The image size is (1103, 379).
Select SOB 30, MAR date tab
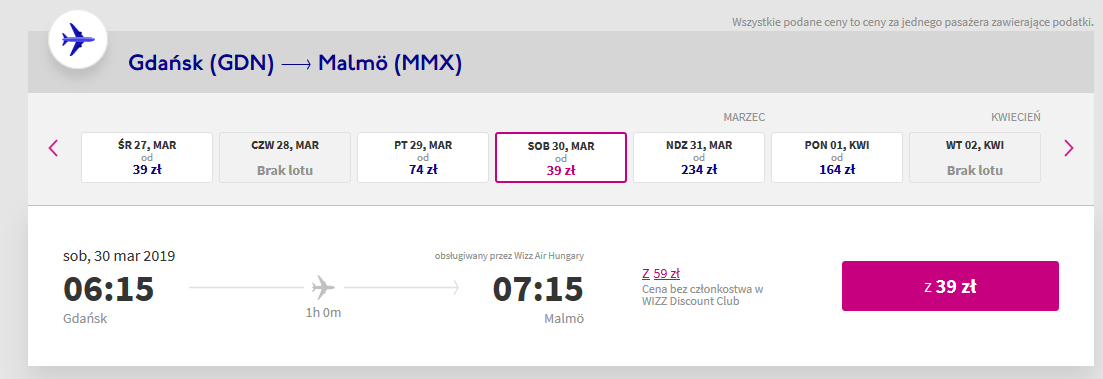(x=561, y=158)
